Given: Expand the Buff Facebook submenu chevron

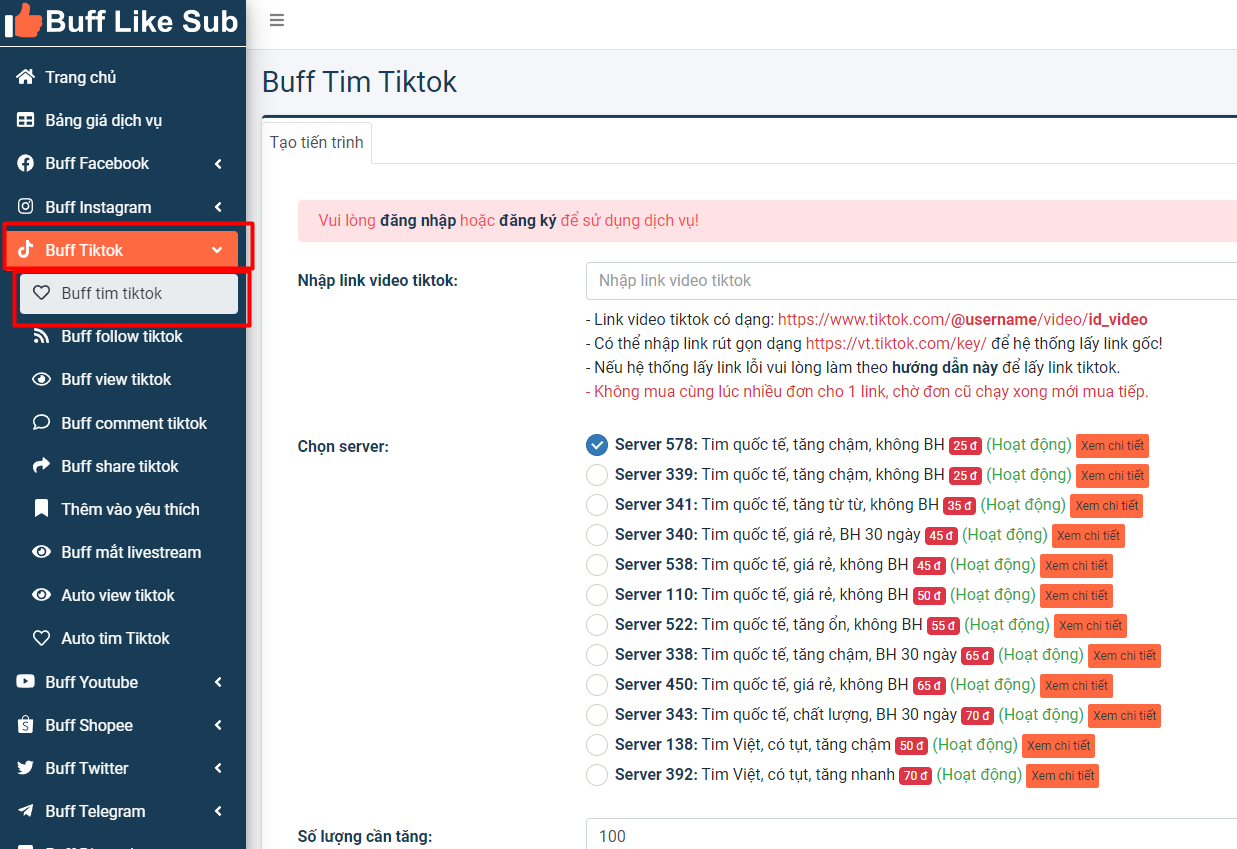Looking at the screenshot, I should (x=218, y=164).
